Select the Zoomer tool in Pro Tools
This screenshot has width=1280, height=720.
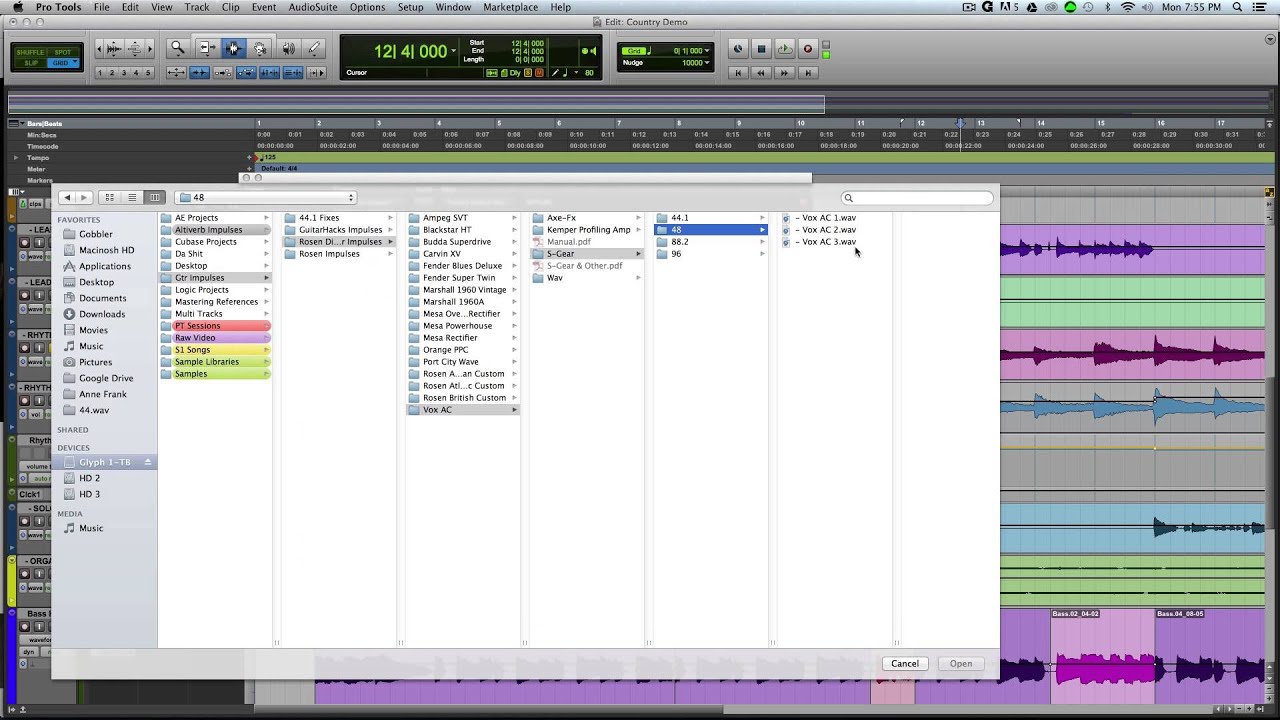[x=178, y=48]
